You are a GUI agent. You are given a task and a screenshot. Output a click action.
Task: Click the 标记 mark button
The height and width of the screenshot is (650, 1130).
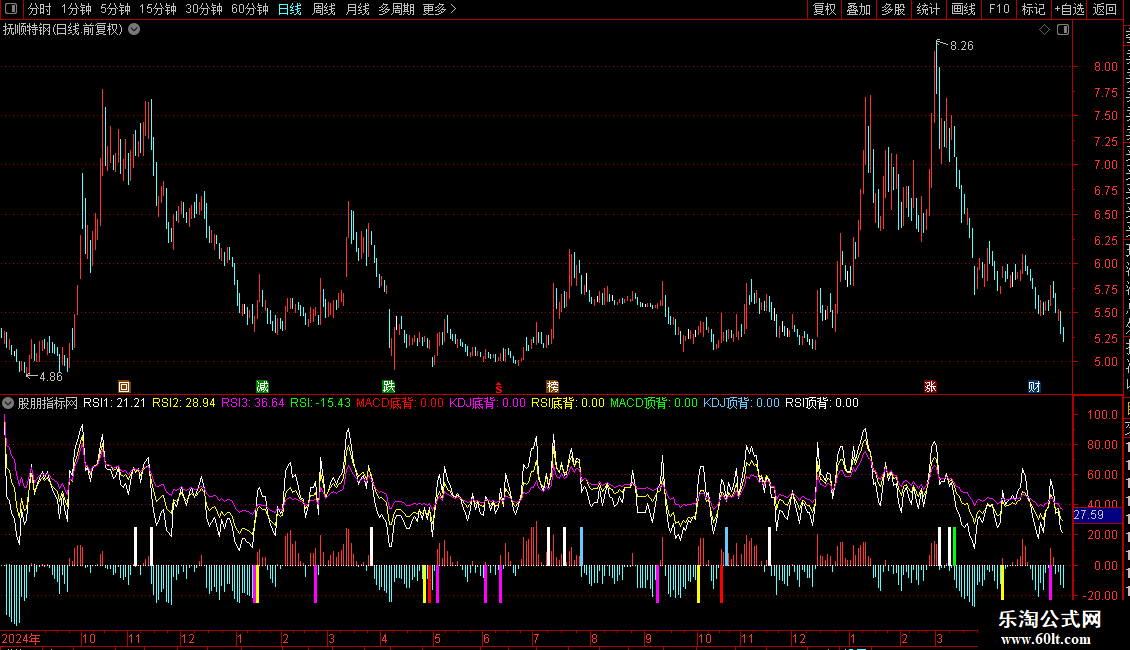coord(1033,9)
